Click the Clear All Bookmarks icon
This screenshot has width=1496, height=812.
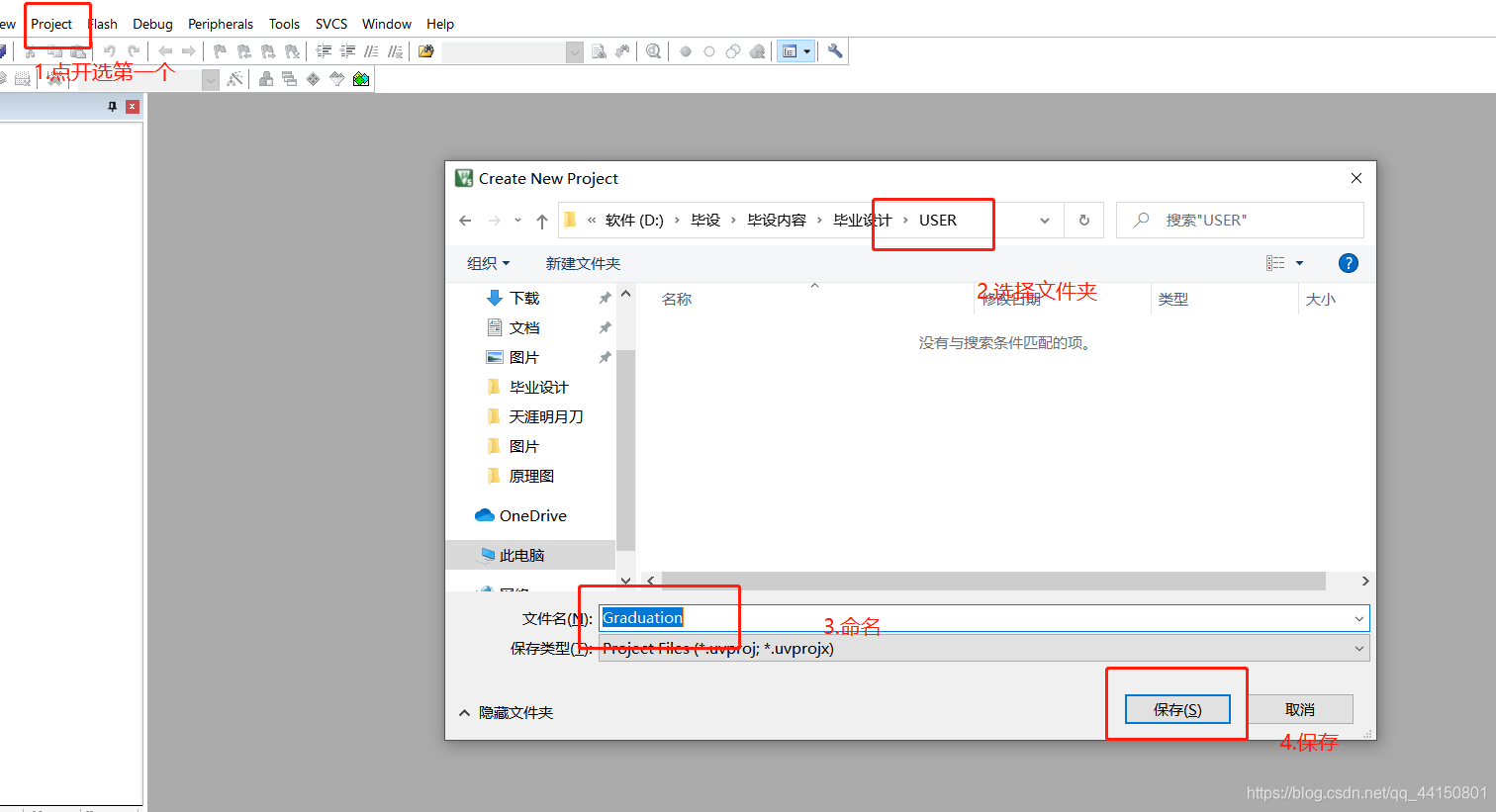pos(292,51)
